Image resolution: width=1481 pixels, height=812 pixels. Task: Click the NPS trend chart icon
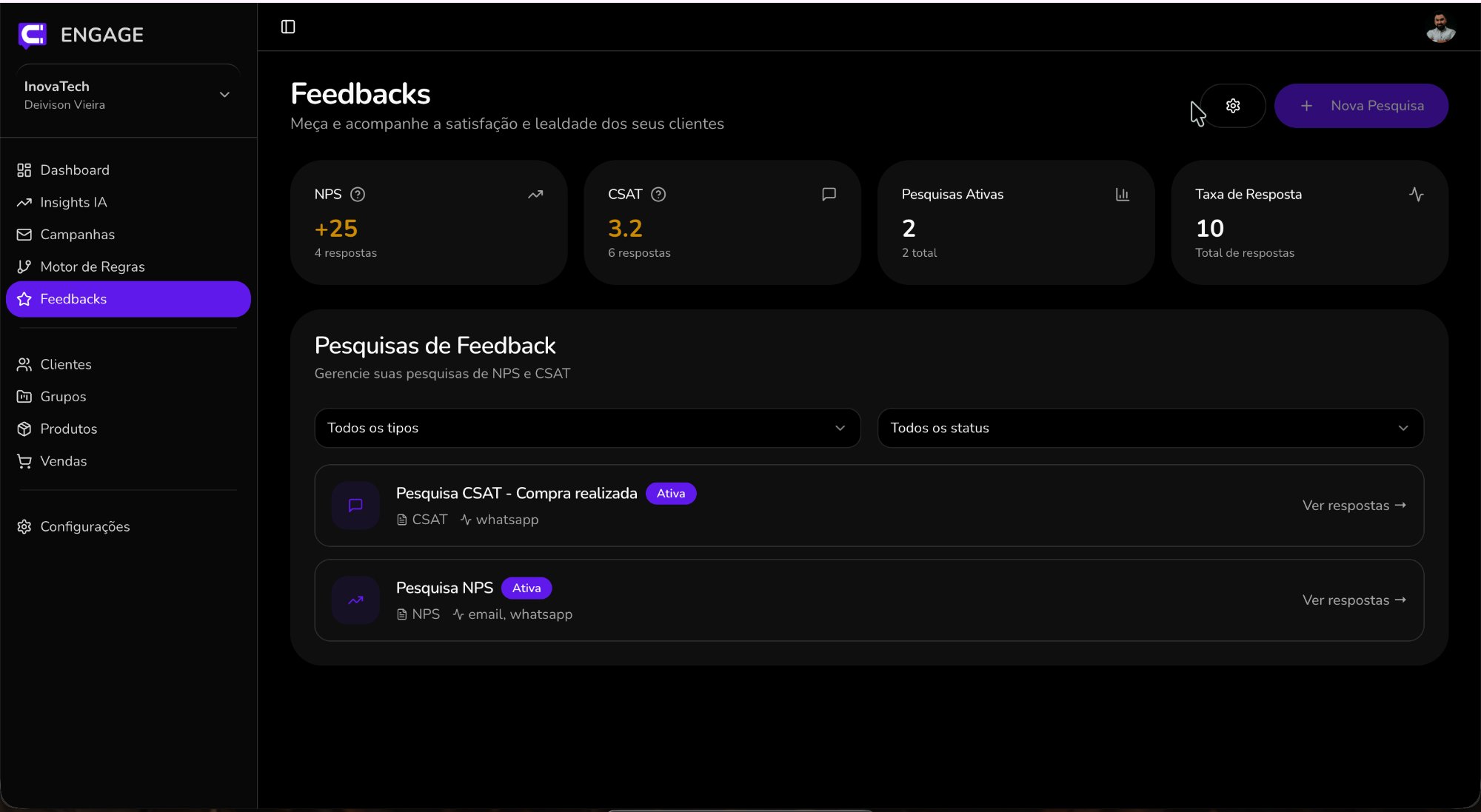[535, 195]
